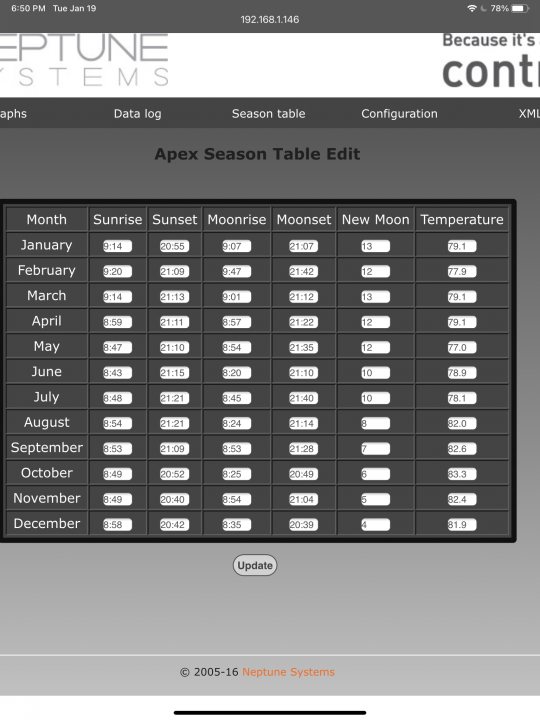Viewport: 540px width, 720px height.
Task: Tap the Wi-Fi status icon
Action: click(472, 8)
